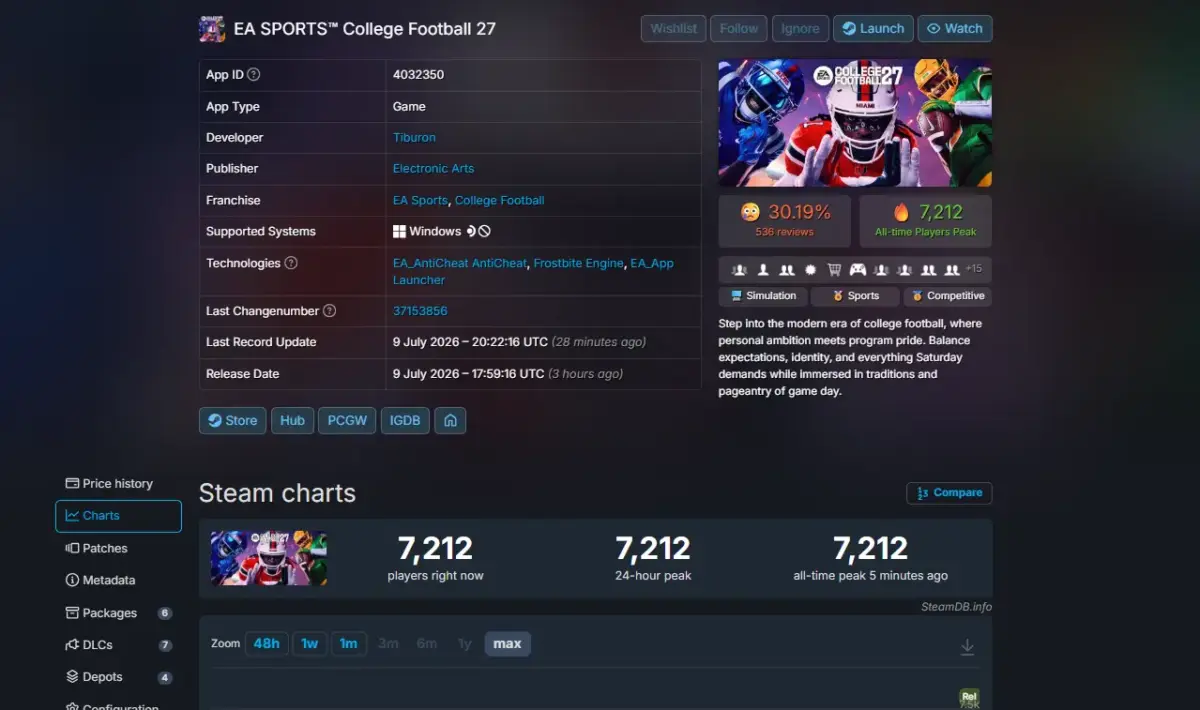Click the round badge achievements category icon
The width and height of the screenshot is (1200, 710).
(x=810, y=270)
